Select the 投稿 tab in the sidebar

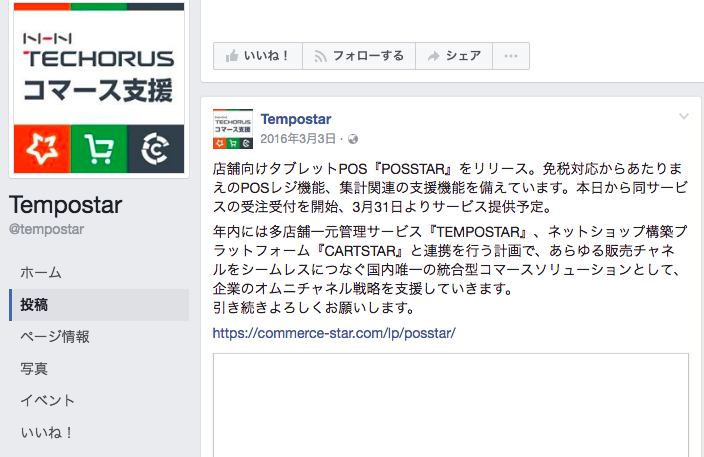pyautogui.click(x=99, y=305)
